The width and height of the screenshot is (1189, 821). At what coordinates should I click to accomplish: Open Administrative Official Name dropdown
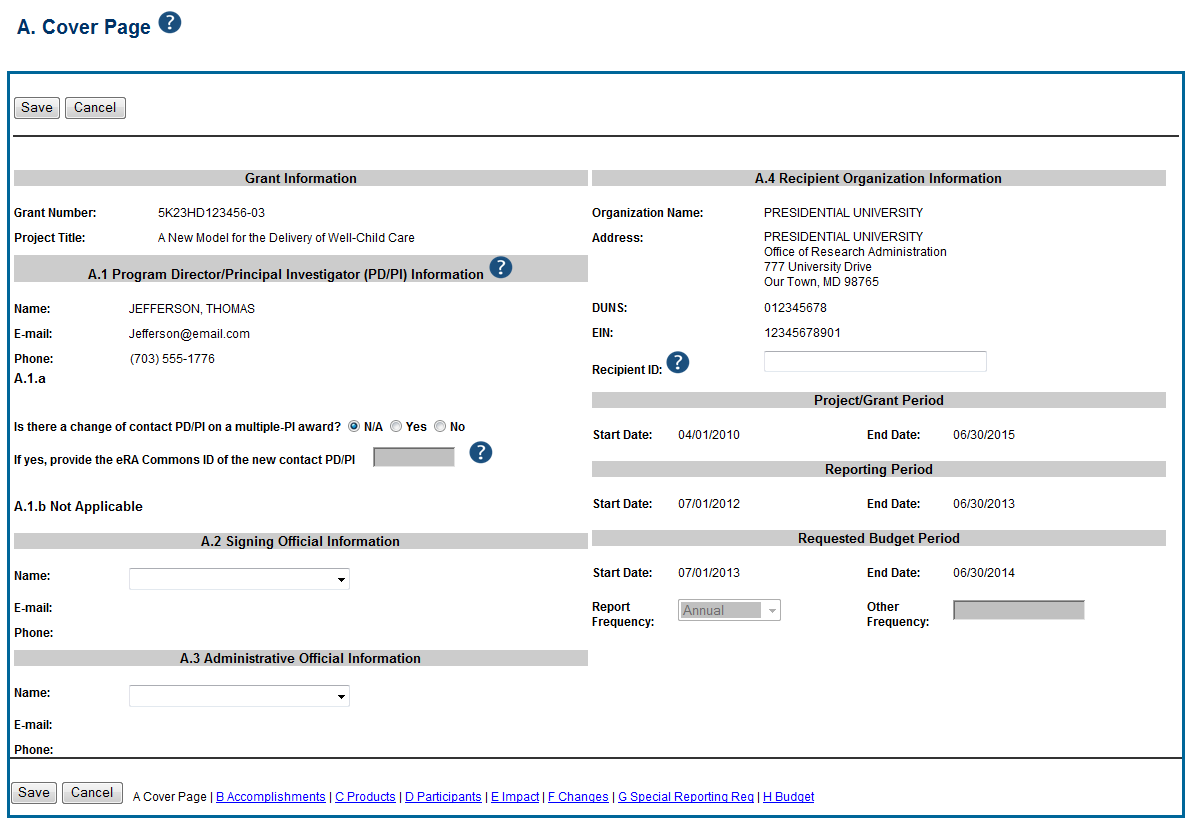[239, 696]
